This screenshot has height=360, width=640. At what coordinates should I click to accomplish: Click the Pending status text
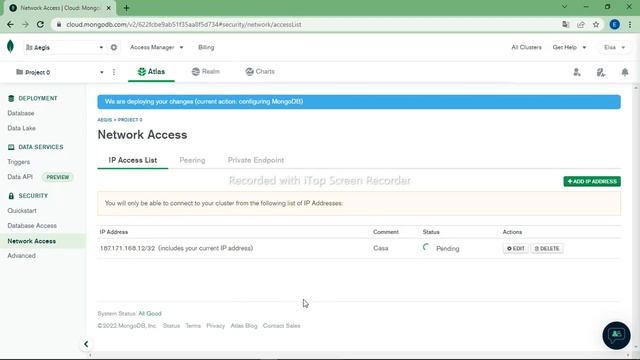[447, 249]
